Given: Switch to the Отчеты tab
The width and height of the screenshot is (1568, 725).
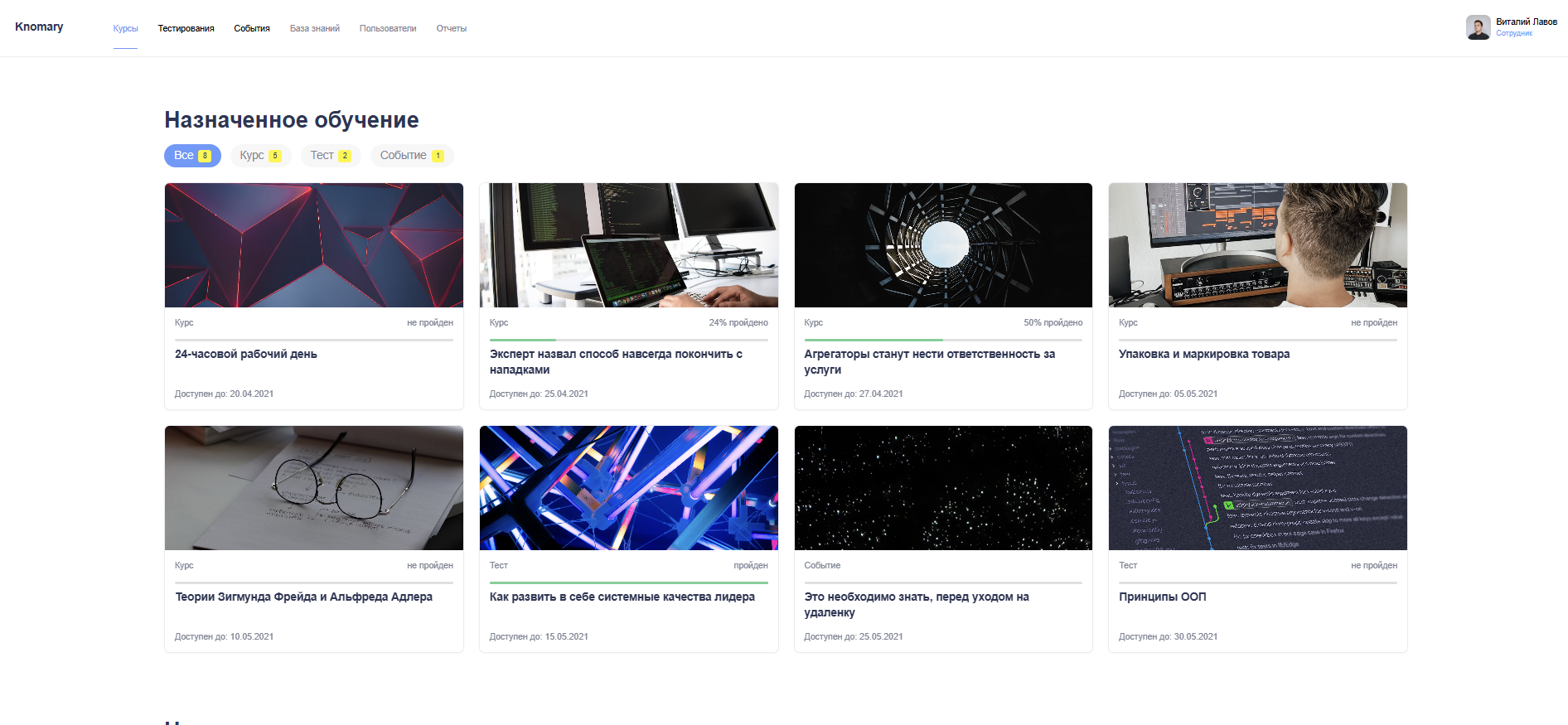Looking at the screenshot, I should (x=452, y=28).
